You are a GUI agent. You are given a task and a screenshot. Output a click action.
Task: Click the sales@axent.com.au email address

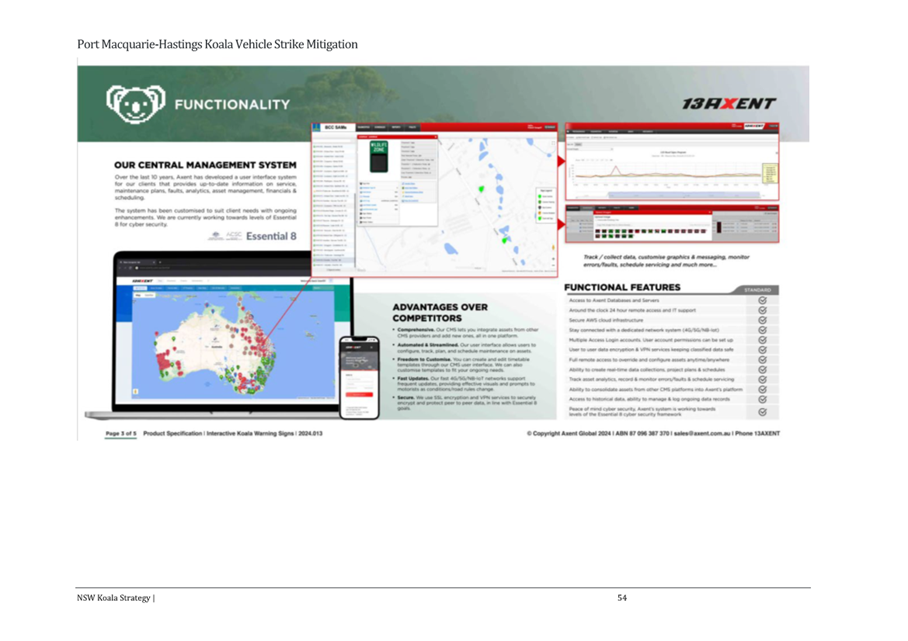click(x=702, y=433)
